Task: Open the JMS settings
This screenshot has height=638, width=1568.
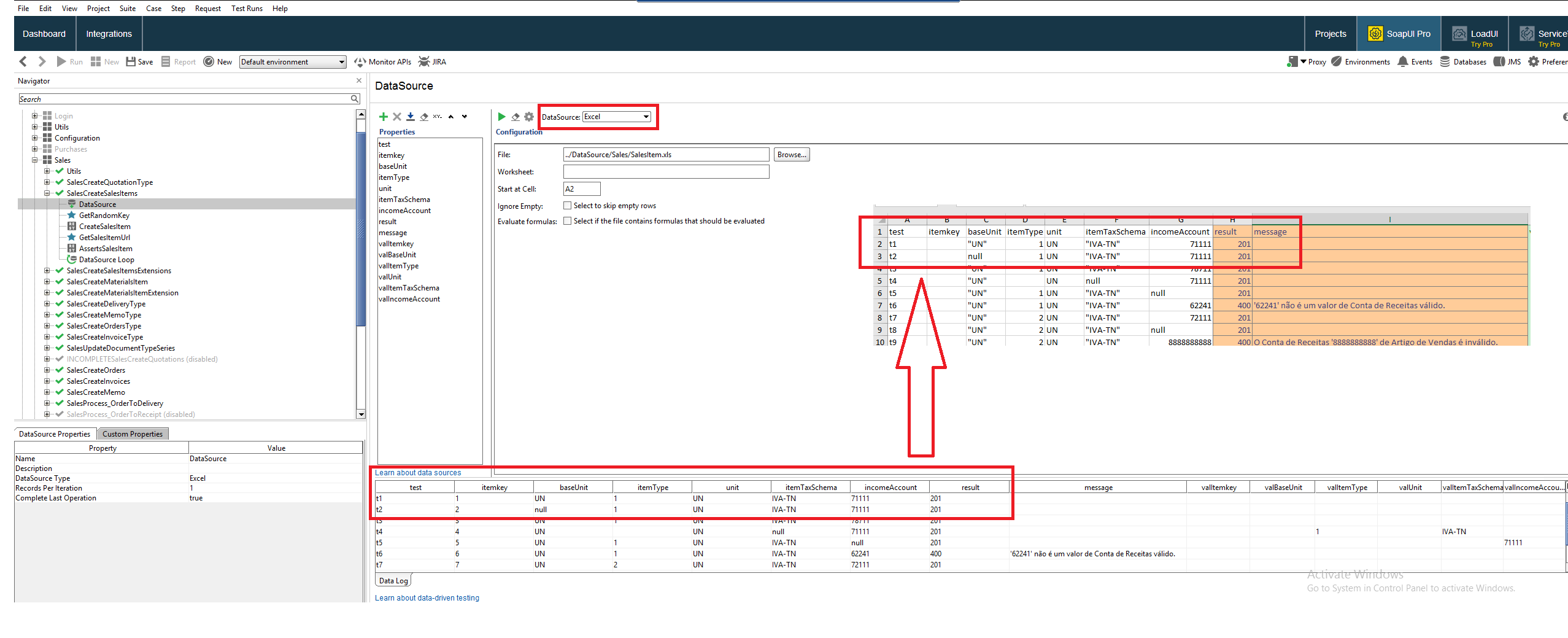Action: click(x=1507, y=61)
